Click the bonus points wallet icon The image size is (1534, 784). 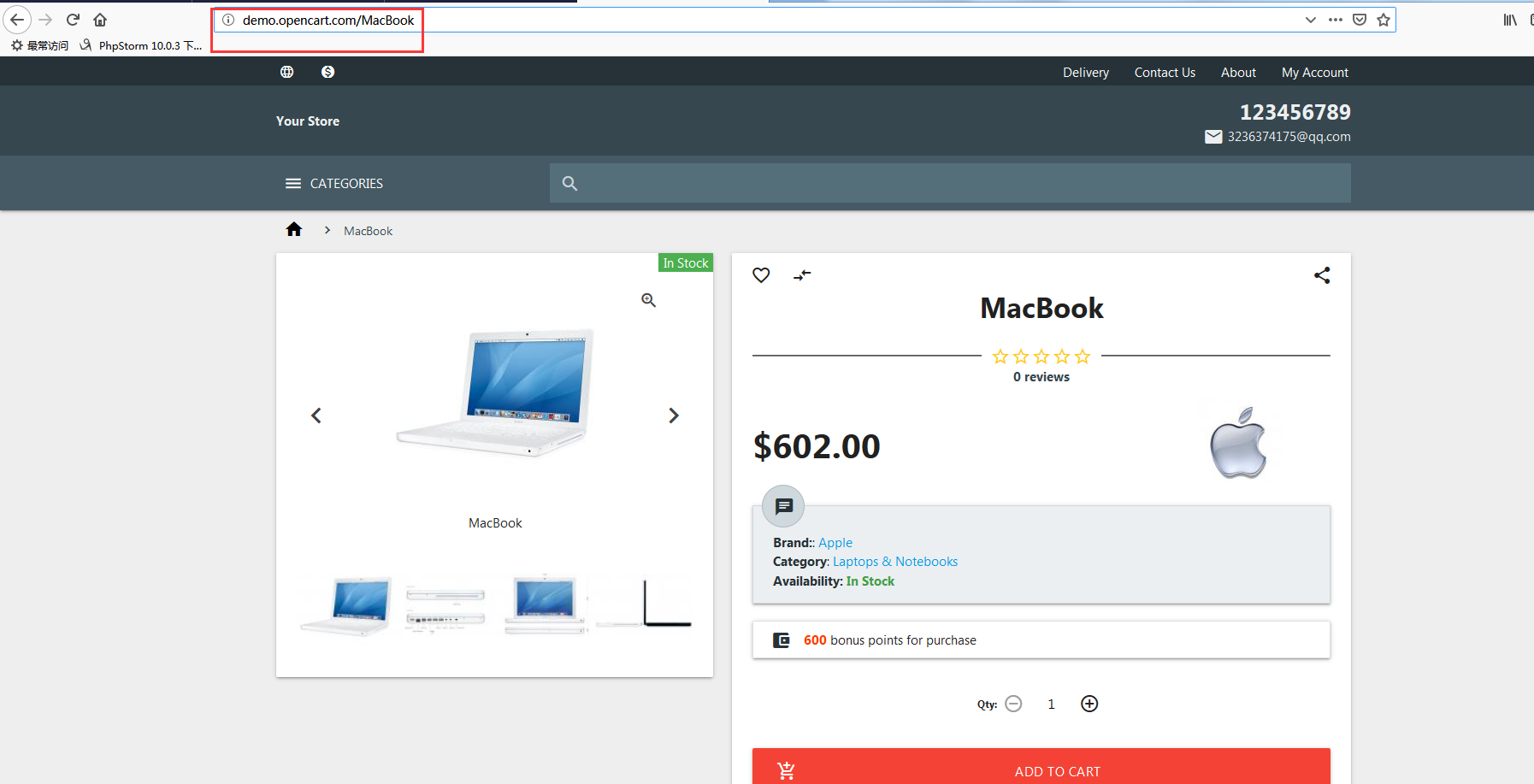[x=782, y=640]
